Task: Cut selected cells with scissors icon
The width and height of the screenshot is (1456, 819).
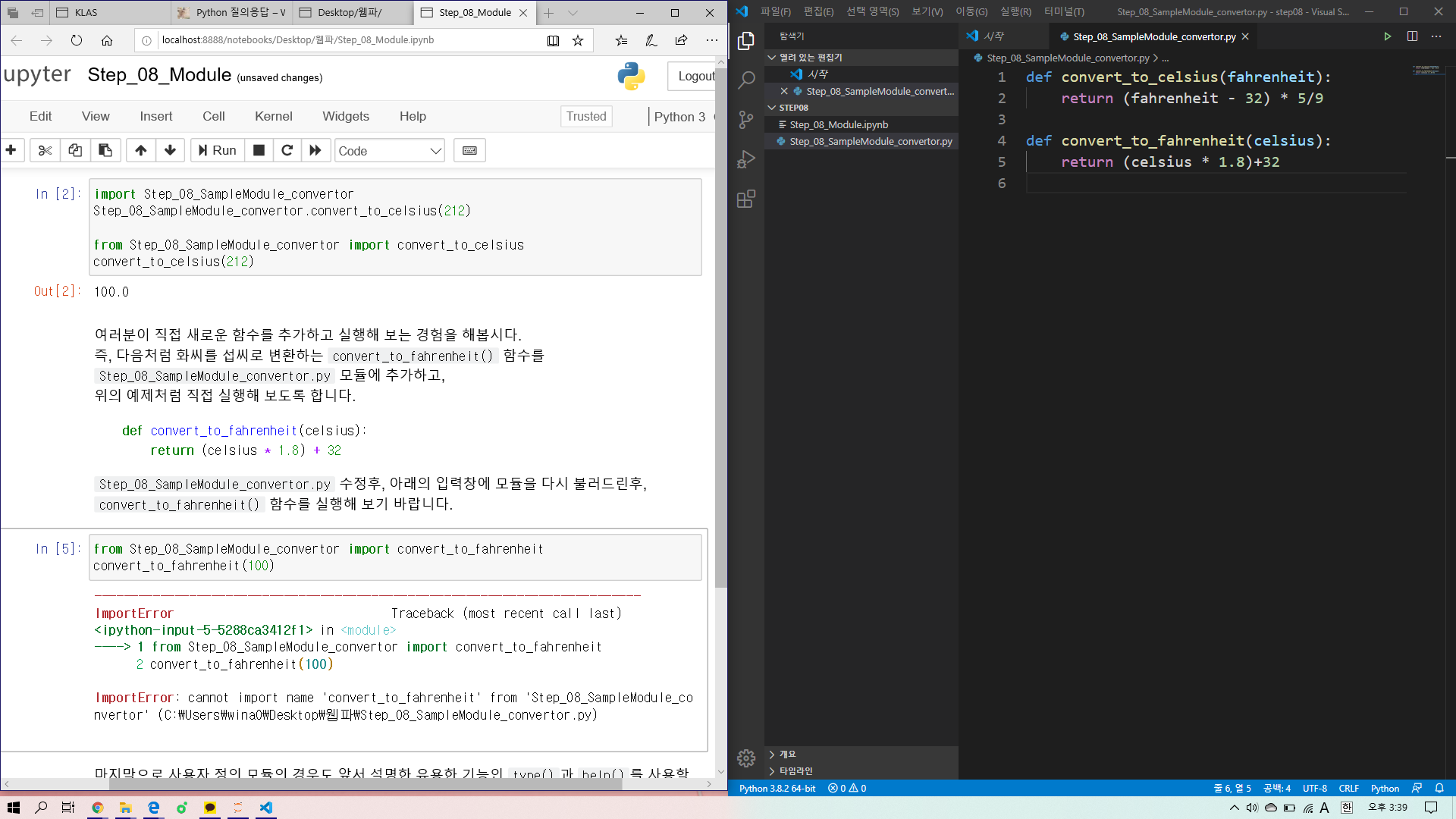Action: click(x=45, y=150)
